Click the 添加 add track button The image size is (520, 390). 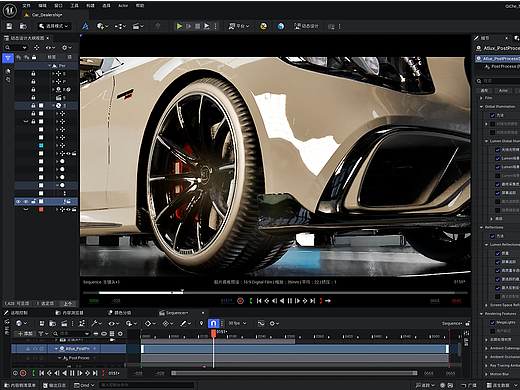click(x=25, y=334)
